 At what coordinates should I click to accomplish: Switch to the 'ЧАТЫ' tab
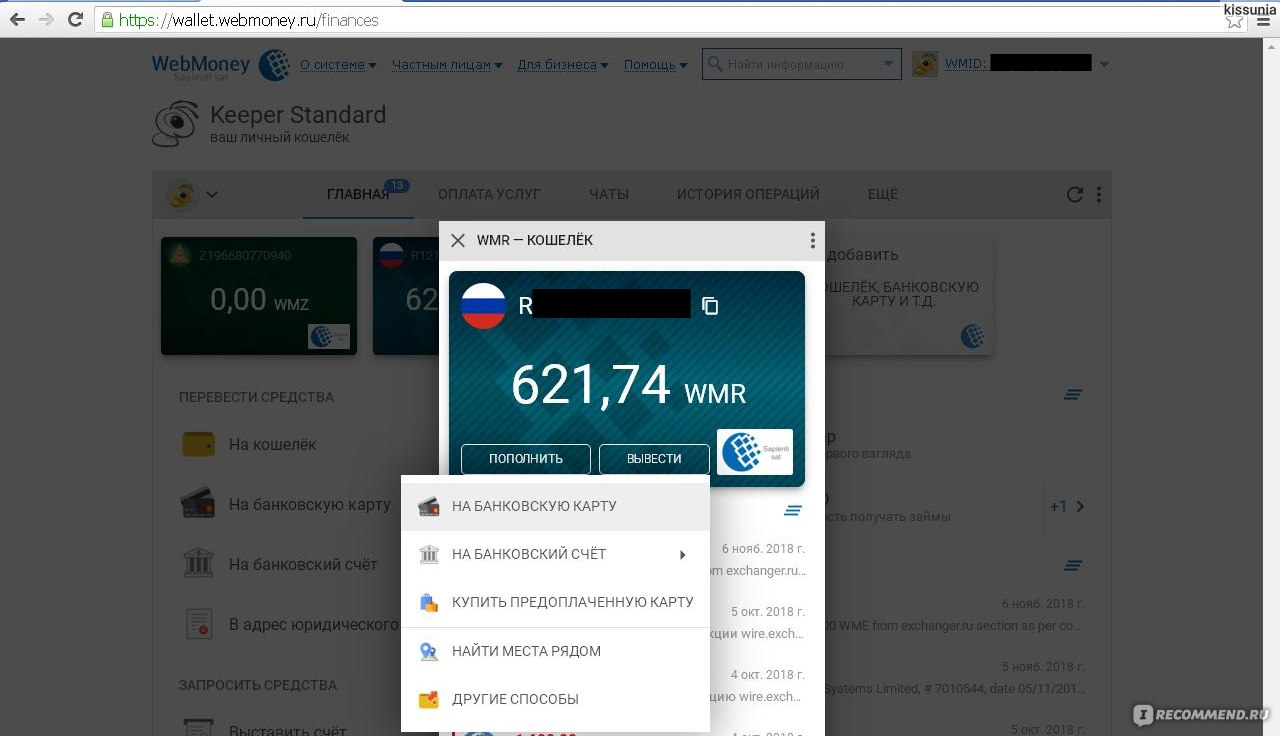(x=609, y=194)
